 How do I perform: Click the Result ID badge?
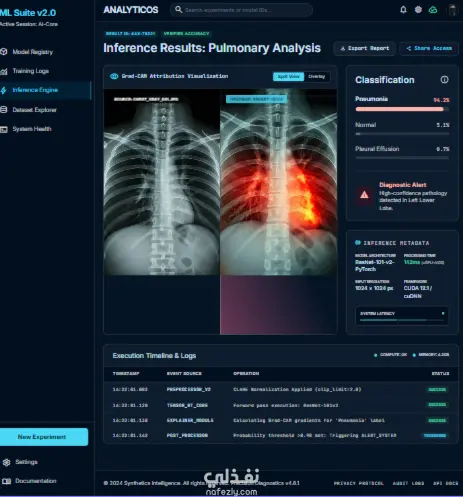130,34
